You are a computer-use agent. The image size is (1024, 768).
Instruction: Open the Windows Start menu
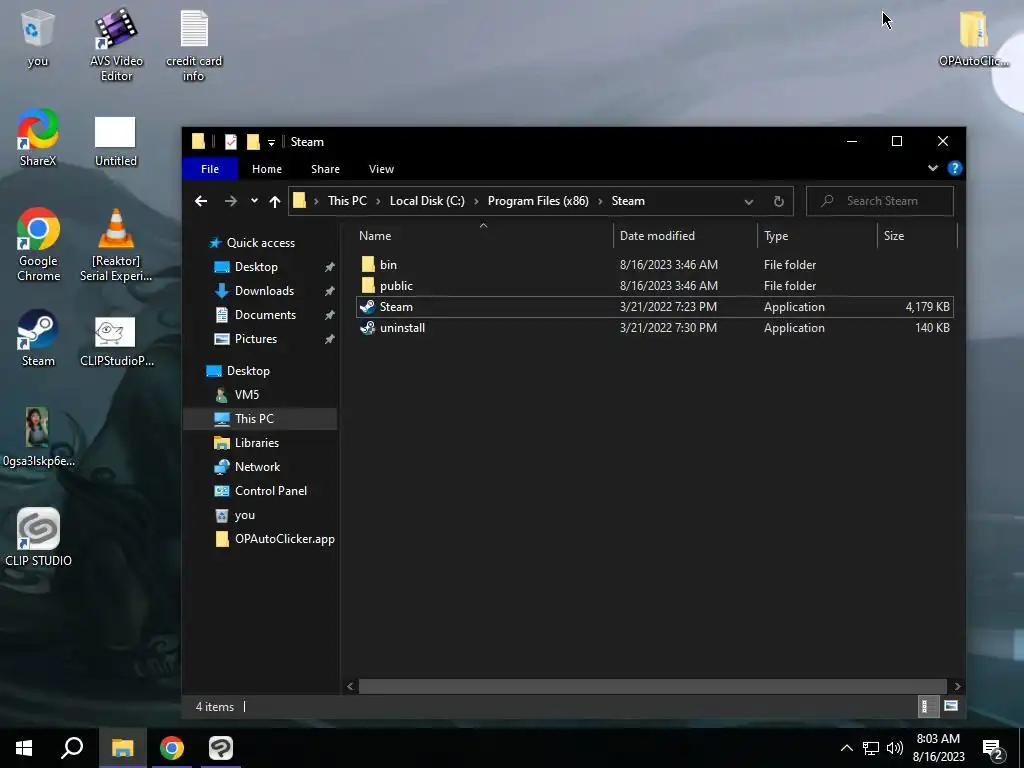point(24,748)
